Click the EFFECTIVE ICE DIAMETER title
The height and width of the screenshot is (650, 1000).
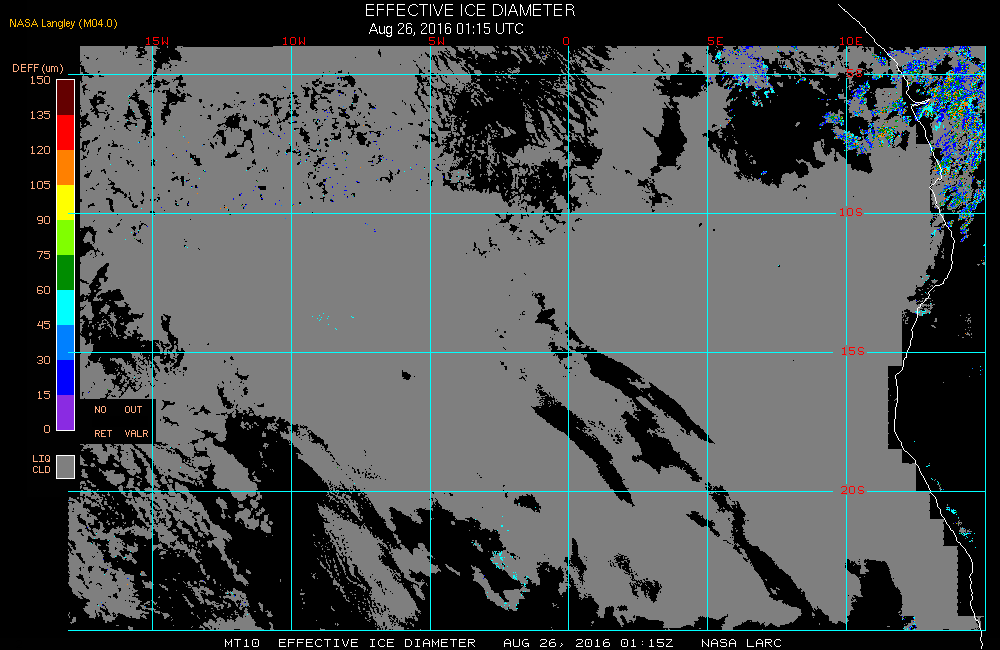pos(470,11)
